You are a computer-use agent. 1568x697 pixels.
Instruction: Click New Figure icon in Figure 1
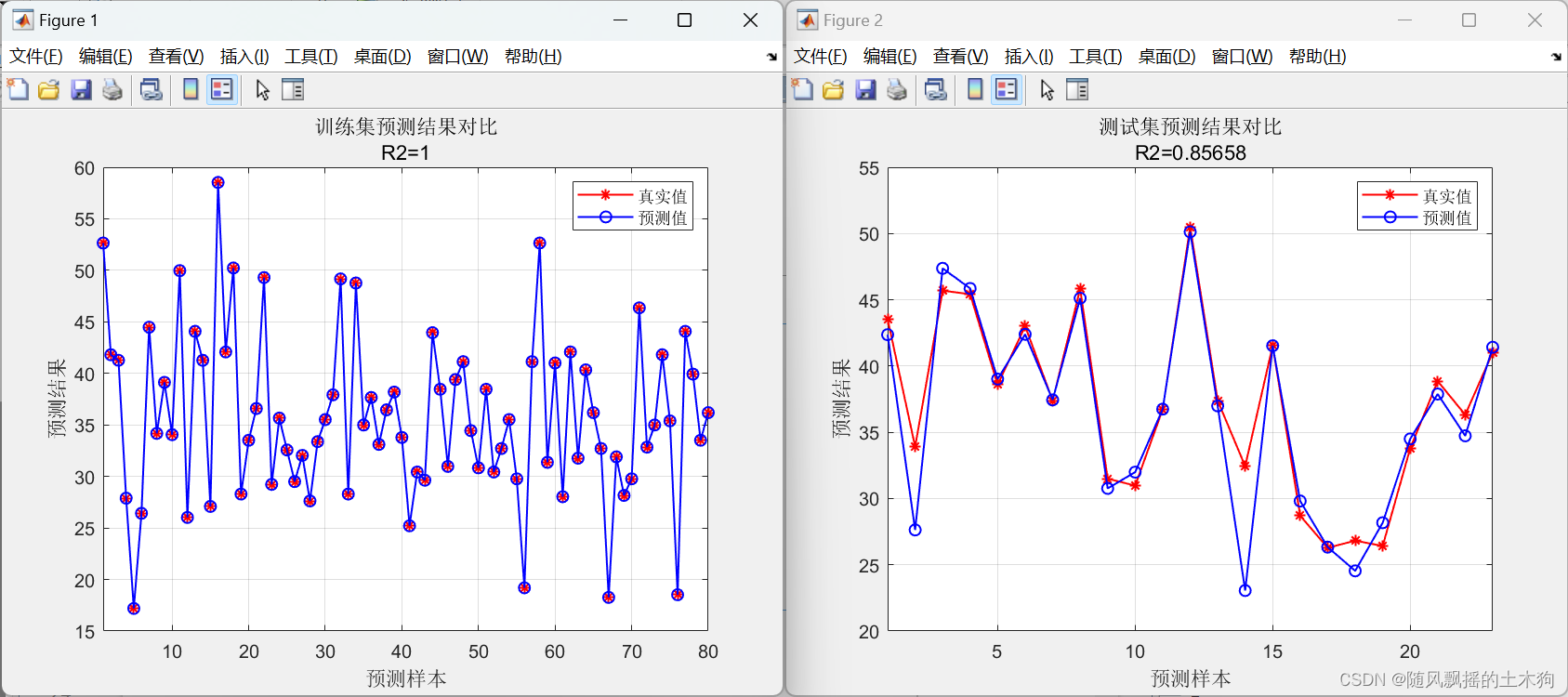(x=18, y=89)
